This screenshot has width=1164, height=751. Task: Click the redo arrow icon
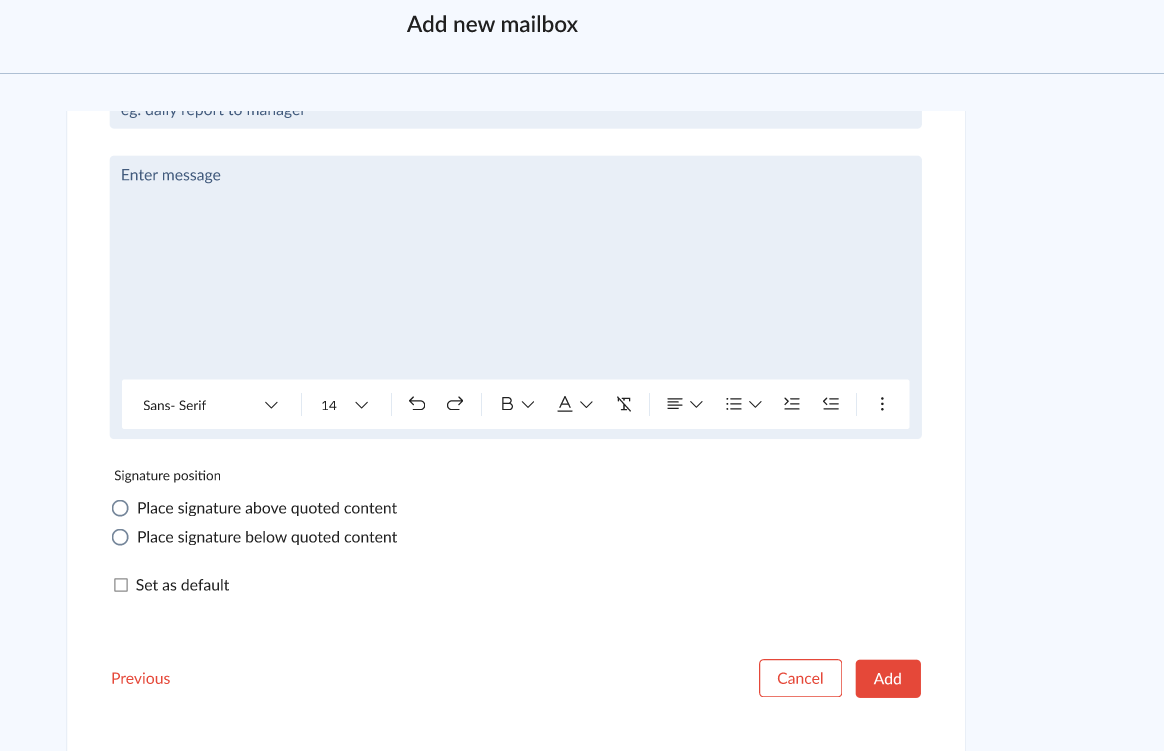click(455, 404)
